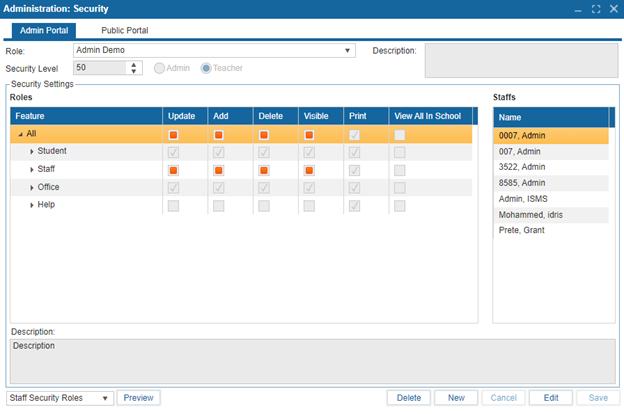Image resolution: width=624 pixels, height=414 pixels.
Task: Minimize the Administration: Security window
Action: pyautogui.click(x=578, y=9)
